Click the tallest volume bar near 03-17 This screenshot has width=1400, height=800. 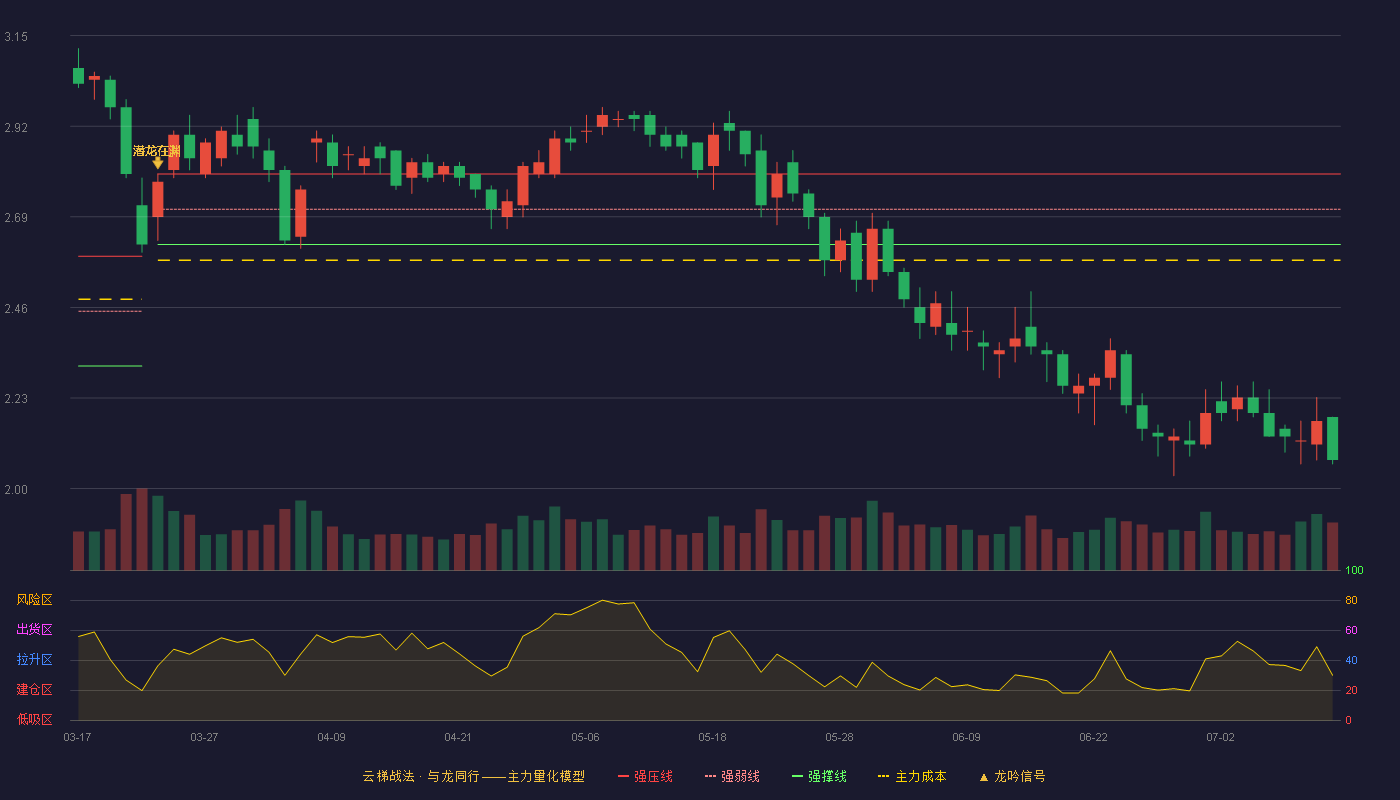pos(142,529)
